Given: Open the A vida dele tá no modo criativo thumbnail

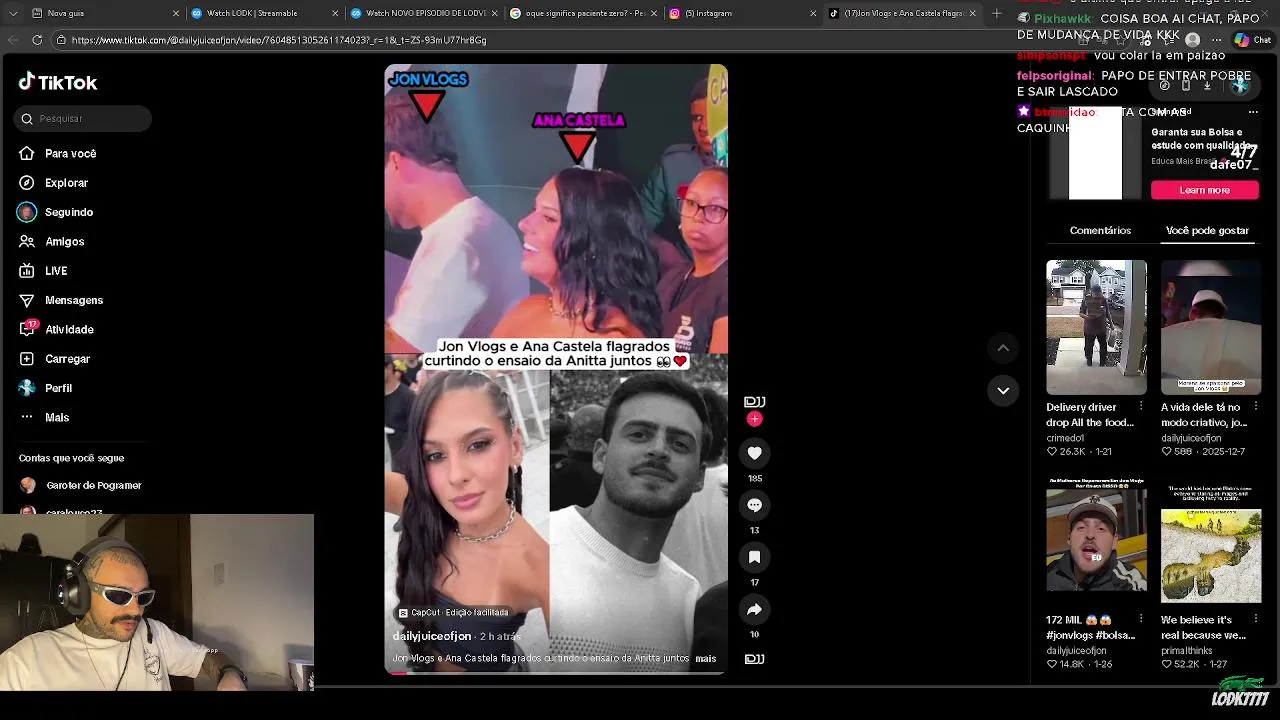Looking at the screenshot, I should [x=1211, y=327].
